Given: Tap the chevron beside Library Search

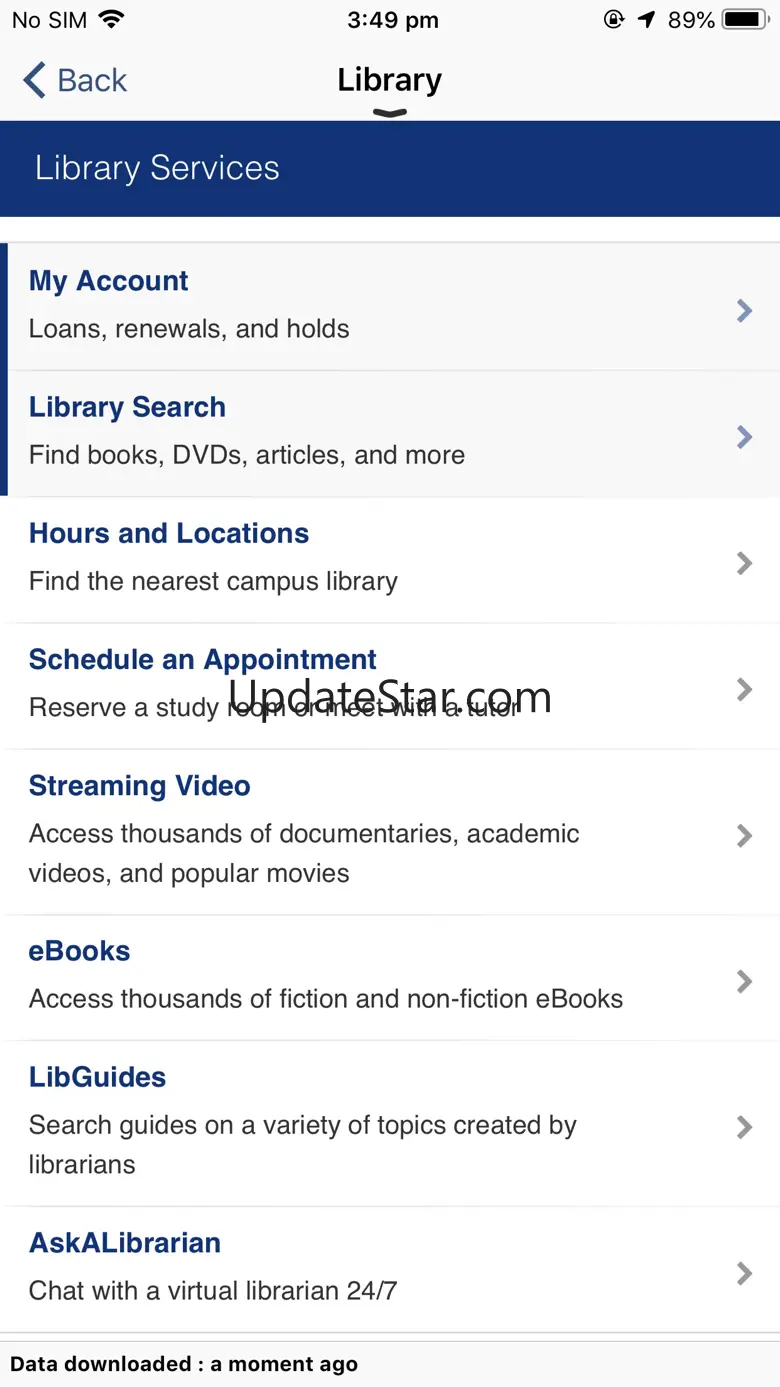Looking at the screenshot, I should tap(744, 437).
